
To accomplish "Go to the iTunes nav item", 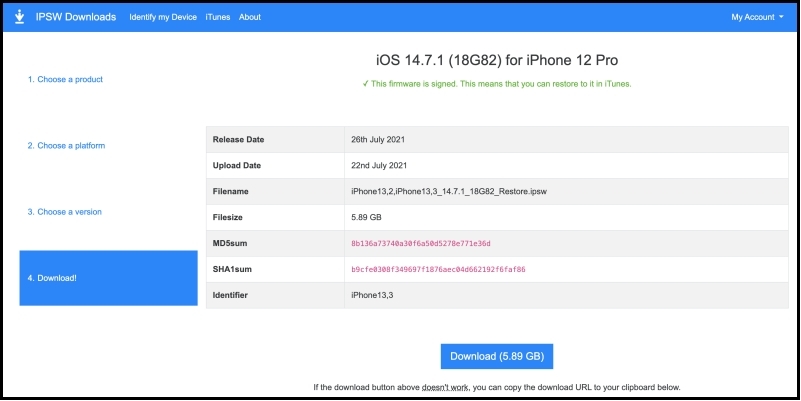I will 217,17.
